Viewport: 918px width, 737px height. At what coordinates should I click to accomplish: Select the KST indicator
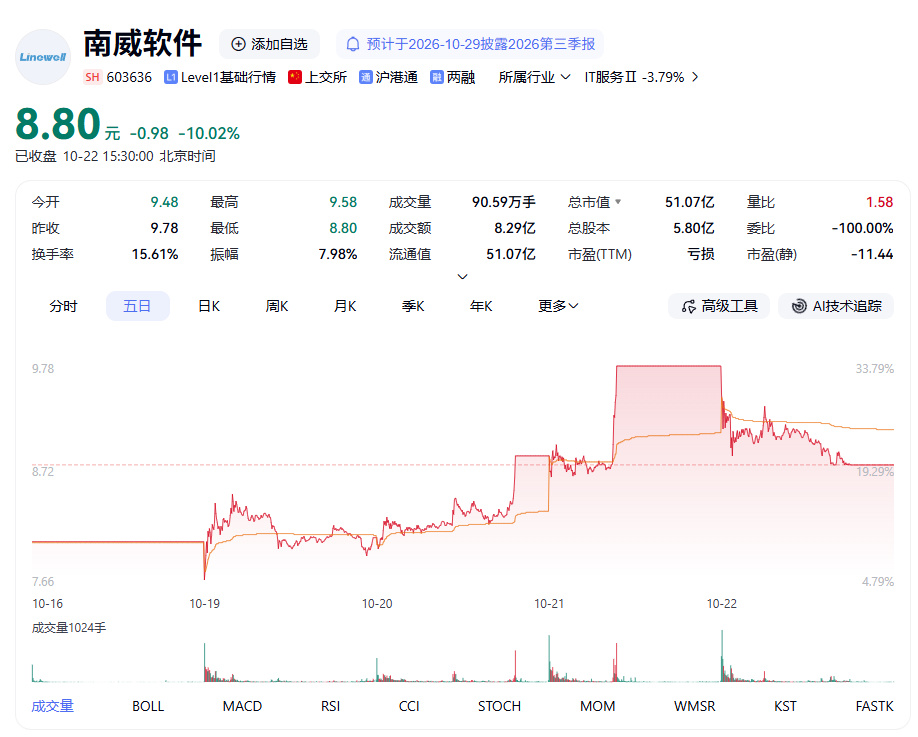(785, 706)
